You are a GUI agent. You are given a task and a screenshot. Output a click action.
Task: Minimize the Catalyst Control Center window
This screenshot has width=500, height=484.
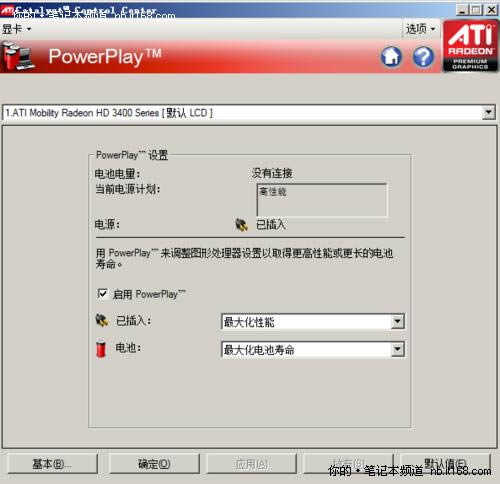tap(462, 10)
